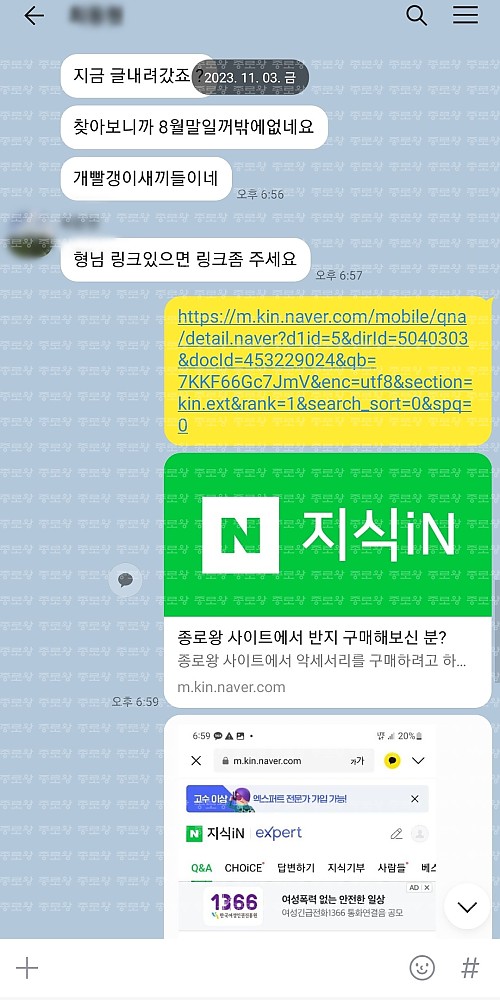Tap the 1366 여성긴급전화 ad banner
Image resolution: width=500 pixels, height=1000 pixels.
[306, 906]
